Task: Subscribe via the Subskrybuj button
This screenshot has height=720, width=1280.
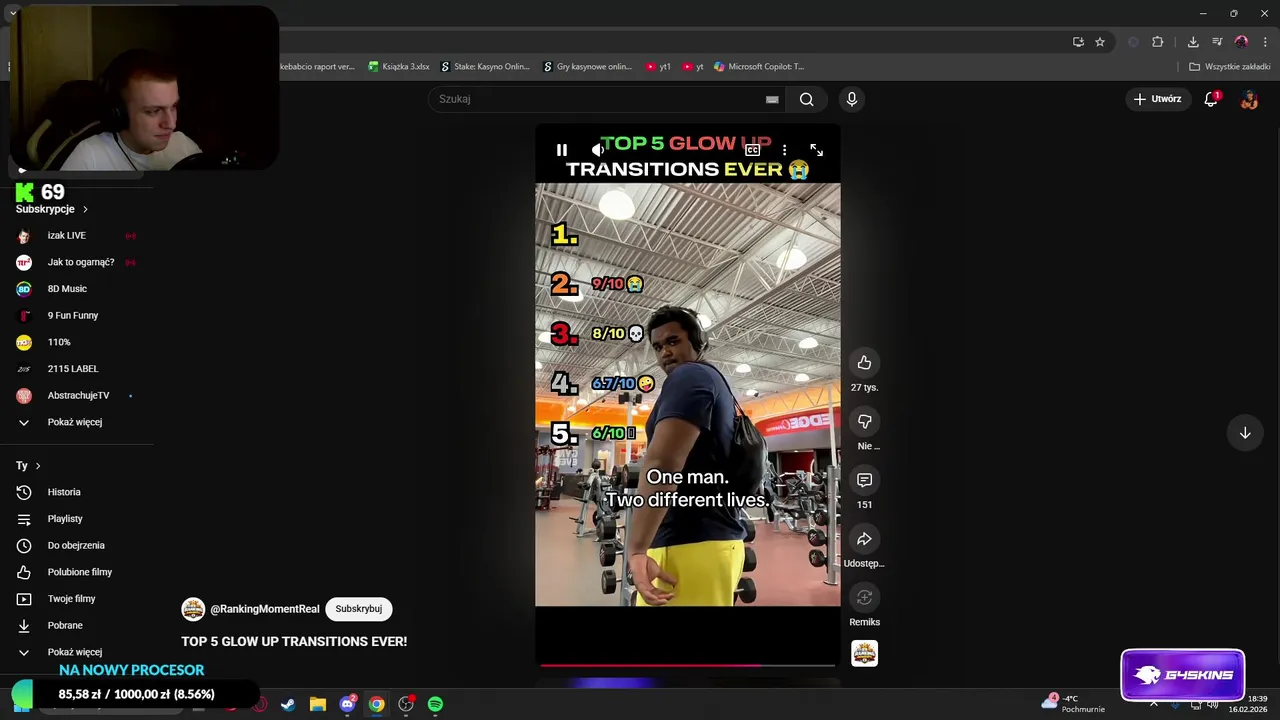Action: tap(358, 609)
